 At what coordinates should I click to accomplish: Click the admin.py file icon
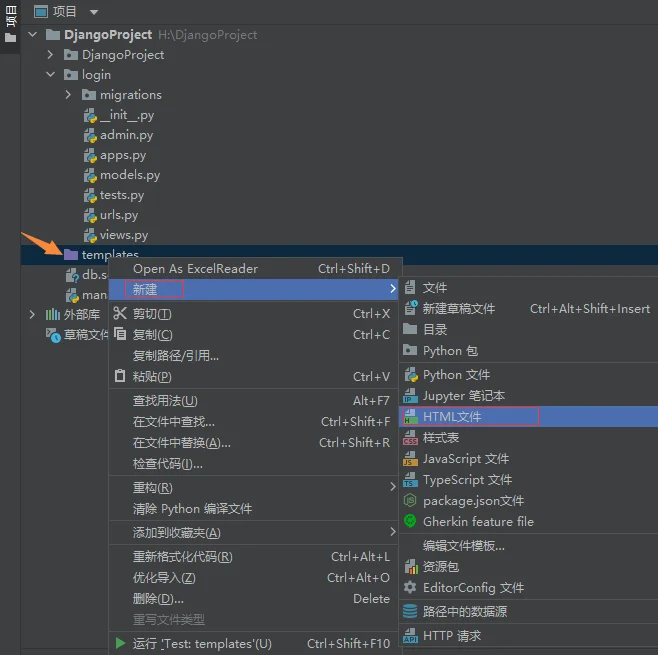click(x=90, y=135)
